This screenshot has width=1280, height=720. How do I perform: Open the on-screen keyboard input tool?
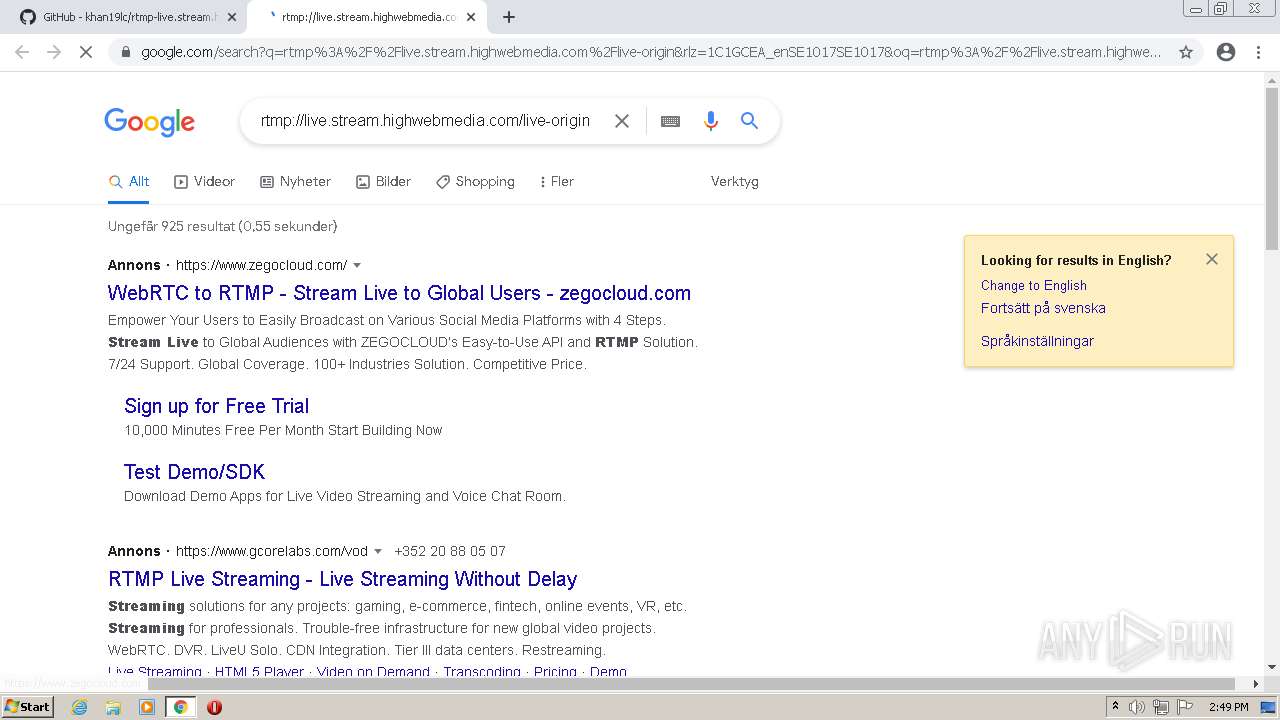click(x=670, y=121)
